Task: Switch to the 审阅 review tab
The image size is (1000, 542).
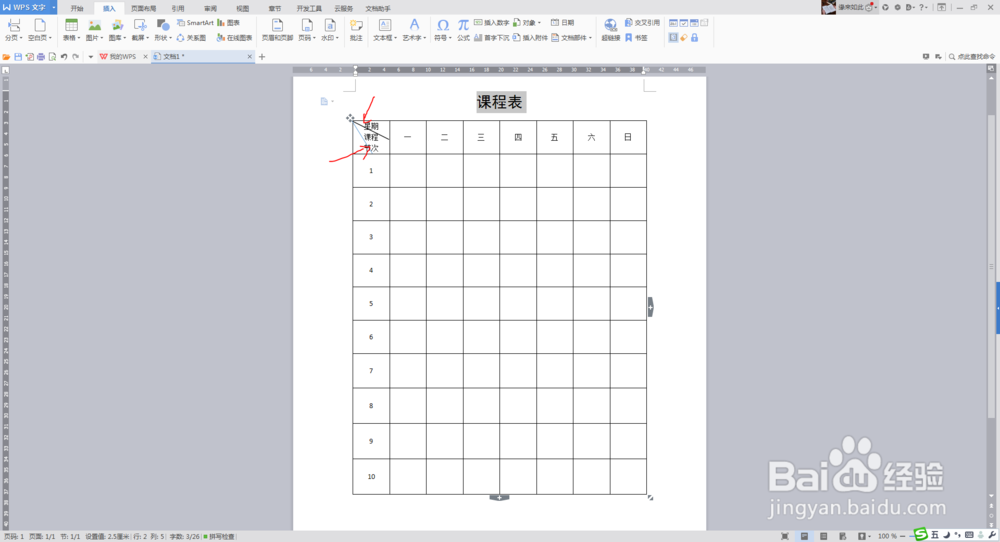Action: [210, 8]
